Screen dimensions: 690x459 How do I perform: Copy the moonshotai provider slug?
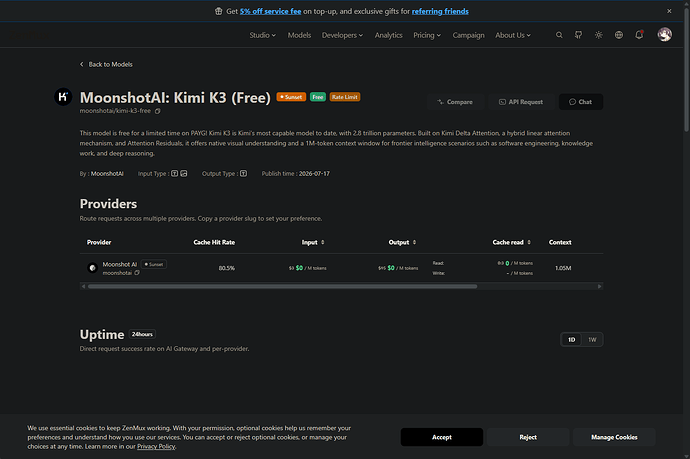(x=137, y=273)
